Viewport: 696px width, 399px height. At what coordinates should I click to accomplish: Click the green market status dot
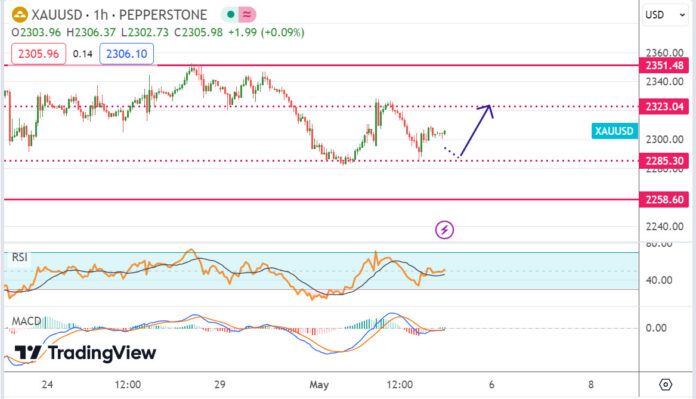click(x=230, y=15)
